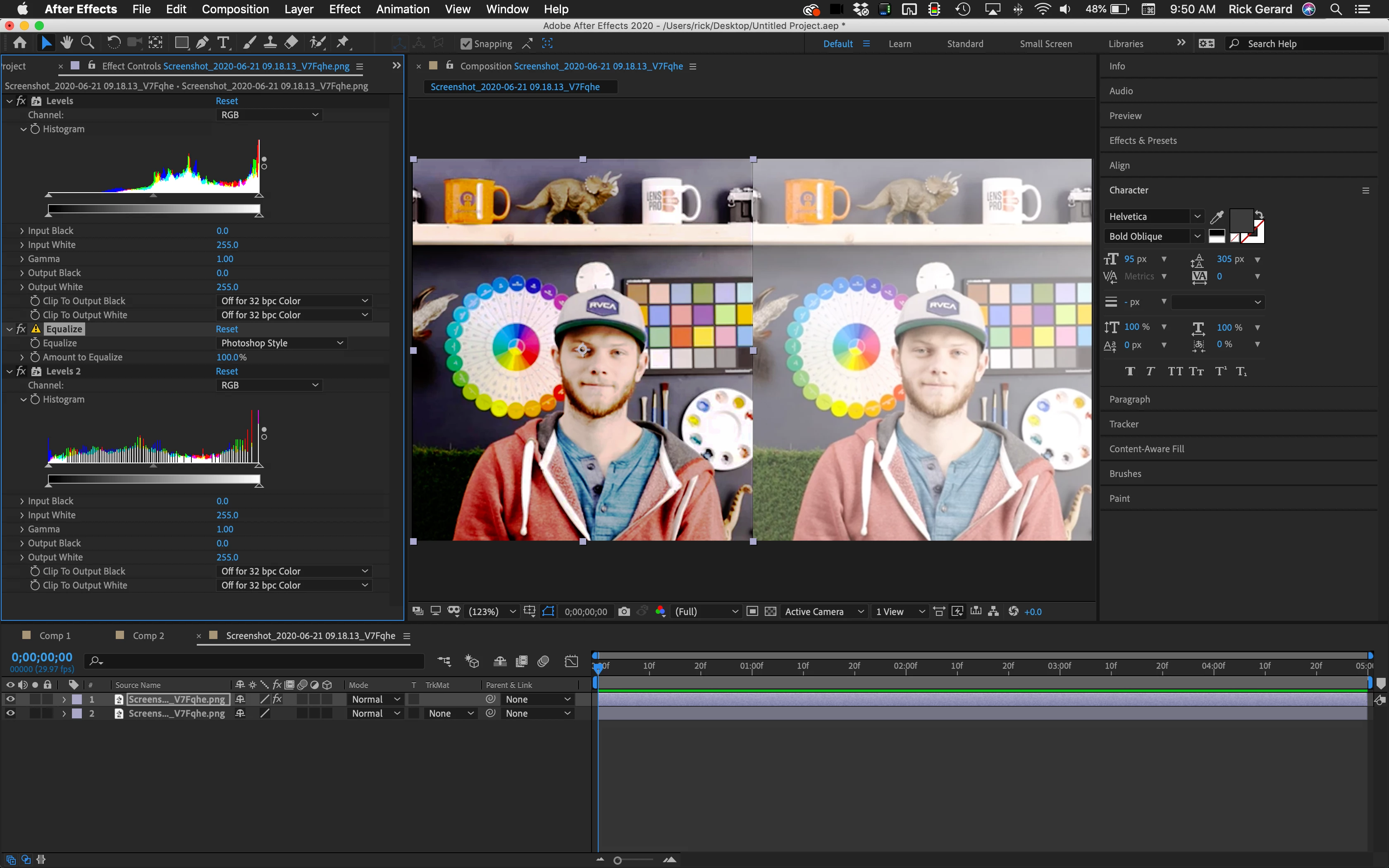The image size is (1389, 868).
Task: Select the Horizontal Type tool
Action: 223,43
